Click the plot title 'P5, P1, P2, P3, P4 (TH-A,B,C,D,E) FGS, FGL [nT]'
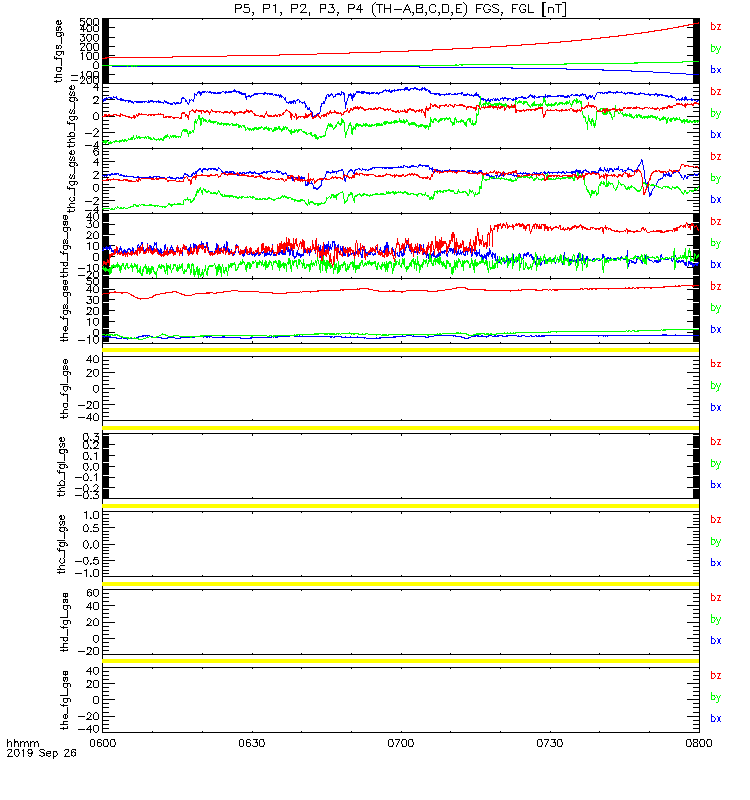The height and width of the screenshot is (800, 750). coord(401,9)
